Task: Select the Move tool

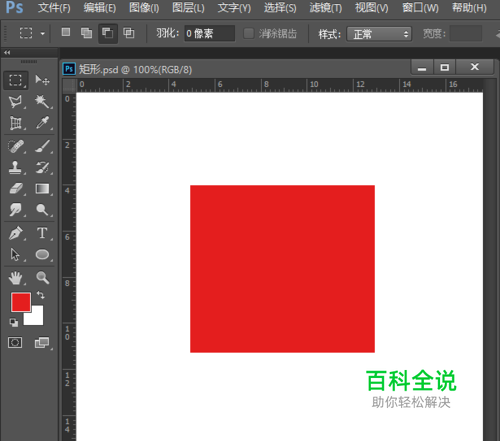Action: coord(42,80)
